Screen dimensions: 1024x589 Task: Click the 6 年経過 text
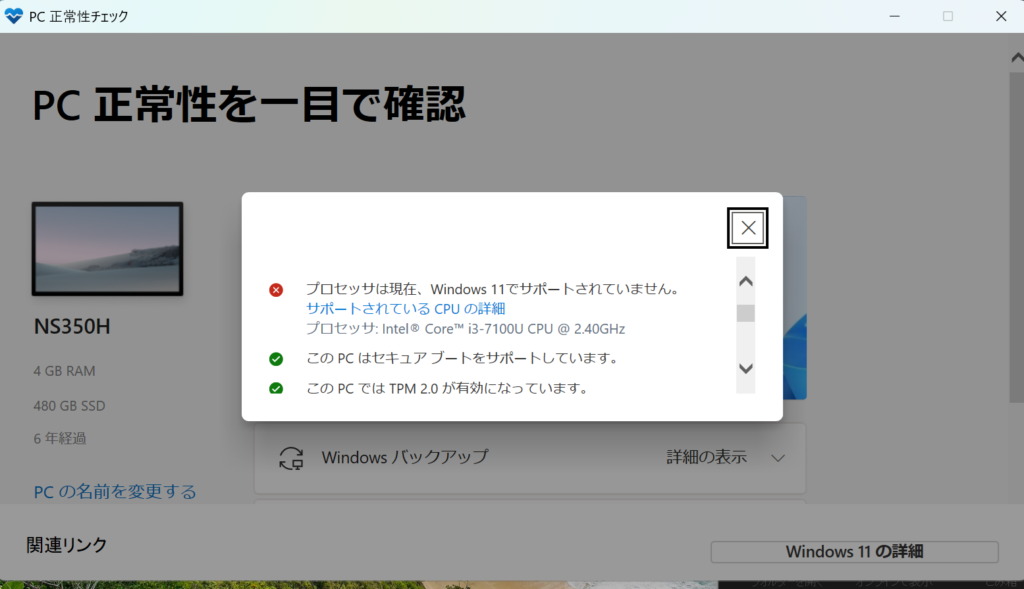tap(60, 438)
